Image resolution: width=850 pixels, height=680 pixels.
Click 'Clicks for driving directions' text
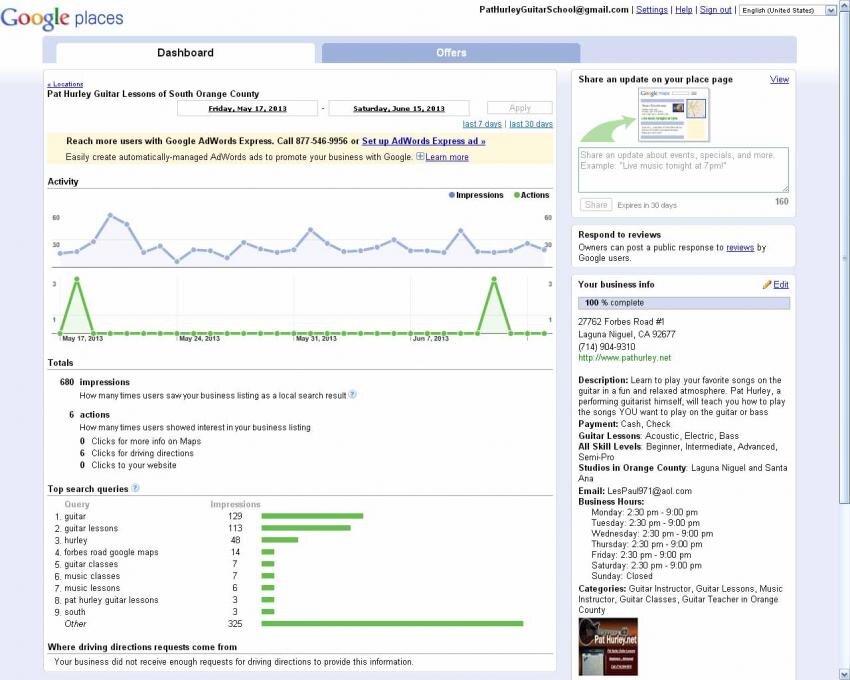(143, 453)
